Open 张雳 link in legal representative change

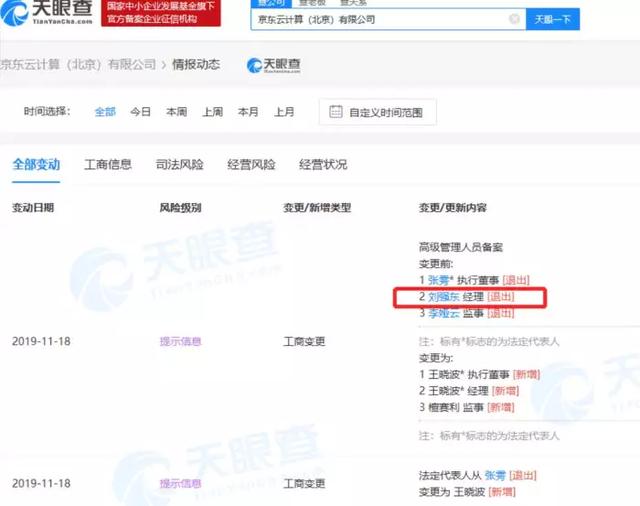pyautogui.click(x=495, y=475)
